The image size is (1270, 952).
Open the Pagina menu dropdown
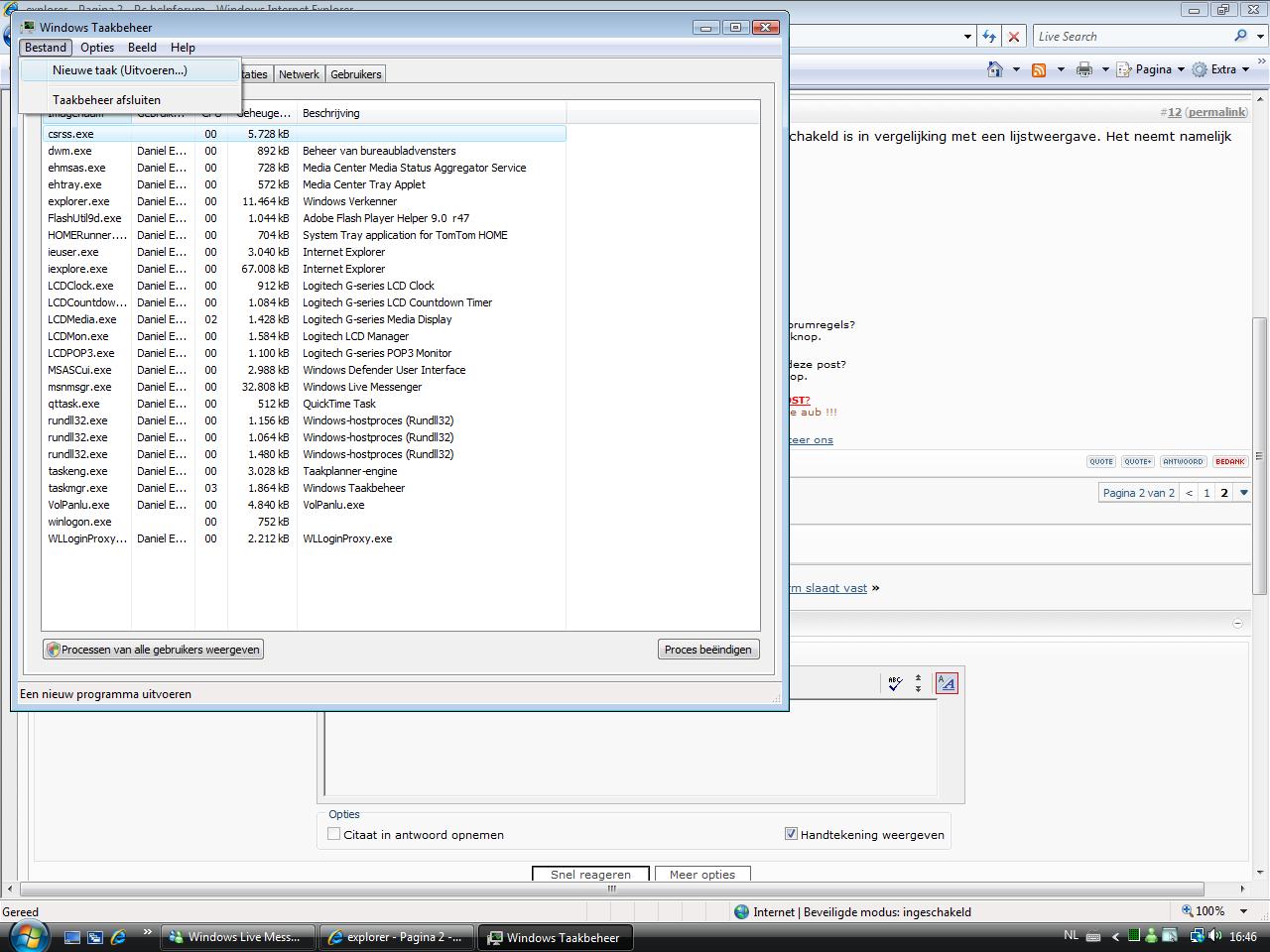click(x=1151, y=69)
